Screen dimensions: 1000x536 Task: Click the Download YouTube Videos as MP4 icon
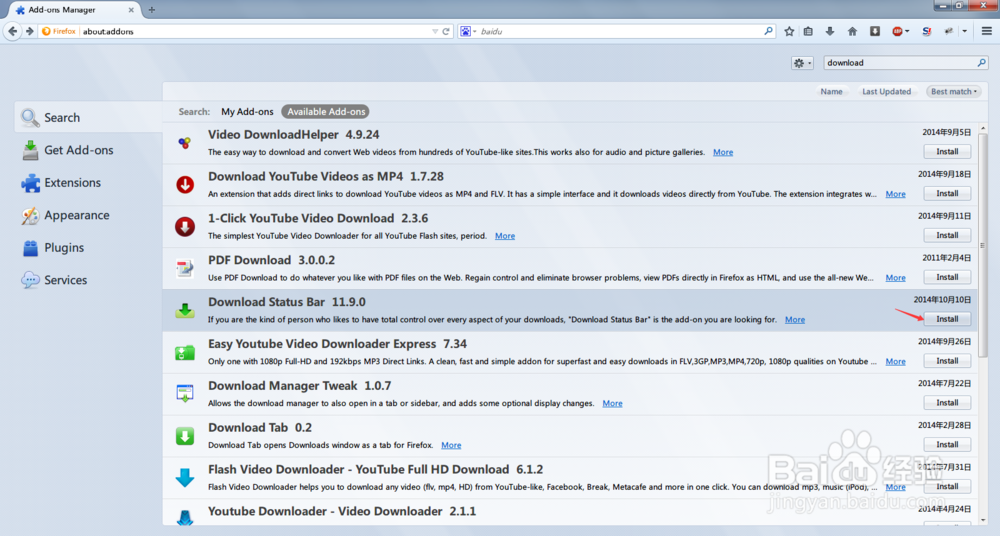[x=185, y=184]
